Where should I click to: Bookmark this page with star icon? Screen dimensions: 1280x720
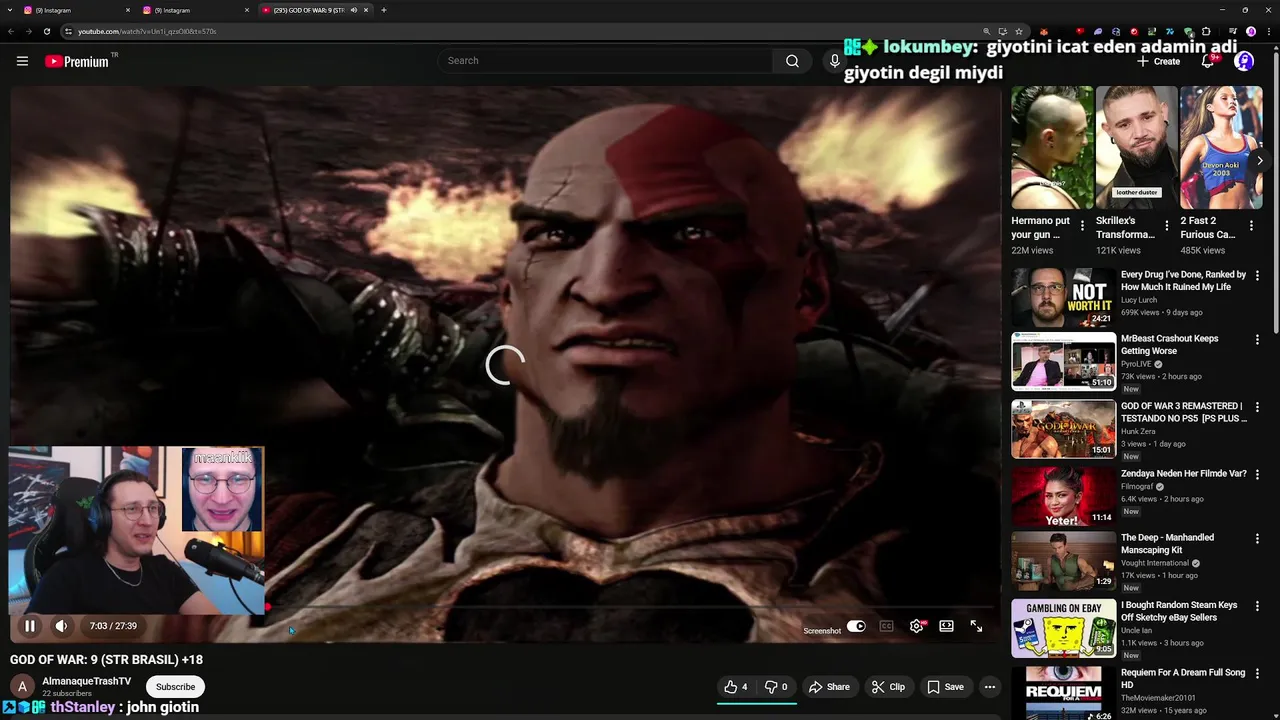click(1019, 31)
